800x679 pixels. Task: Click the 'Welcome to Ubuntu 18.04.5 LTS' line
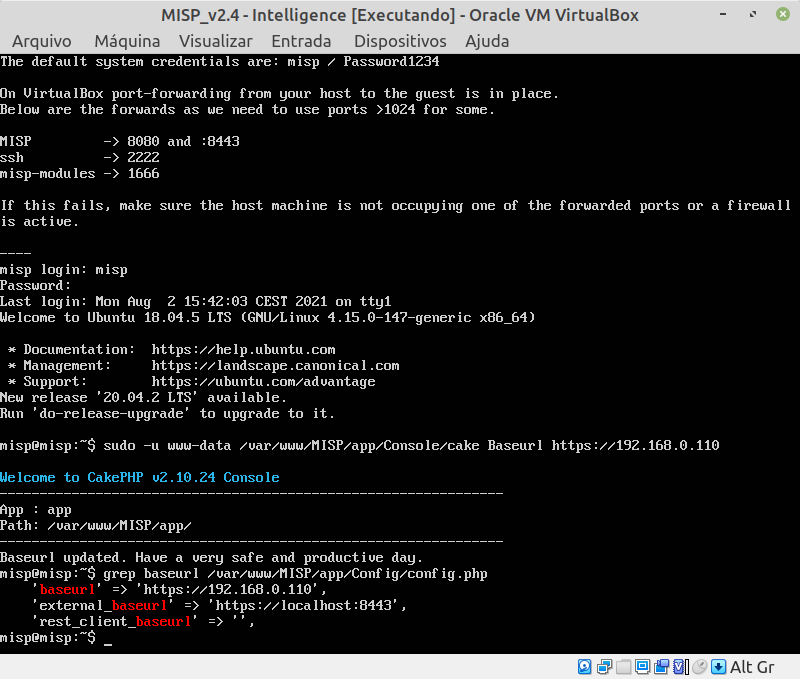pyautogui.click(x=267, y=317)
